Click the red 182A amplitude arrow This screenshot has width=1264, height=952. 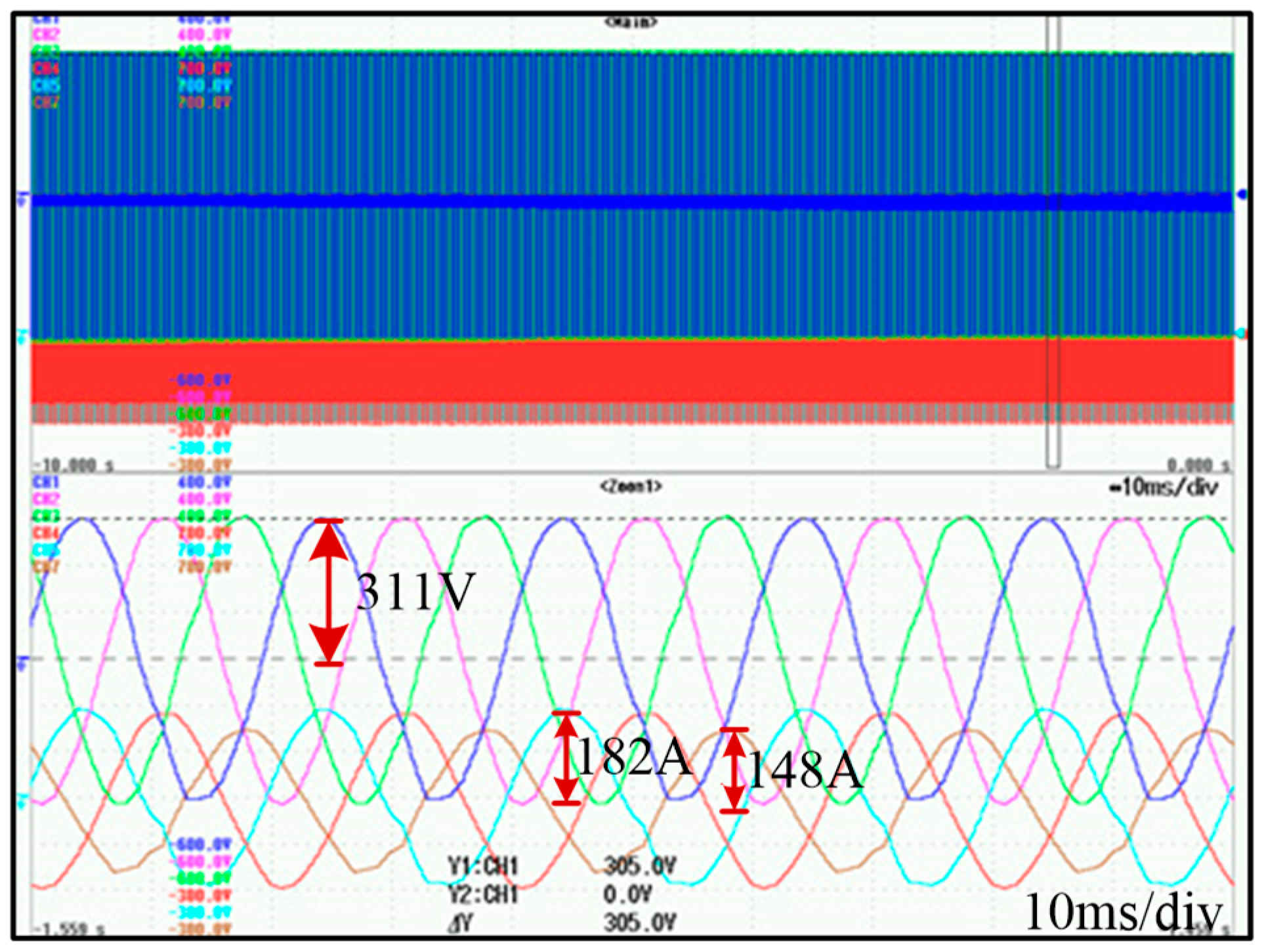[x=566, y=758]
